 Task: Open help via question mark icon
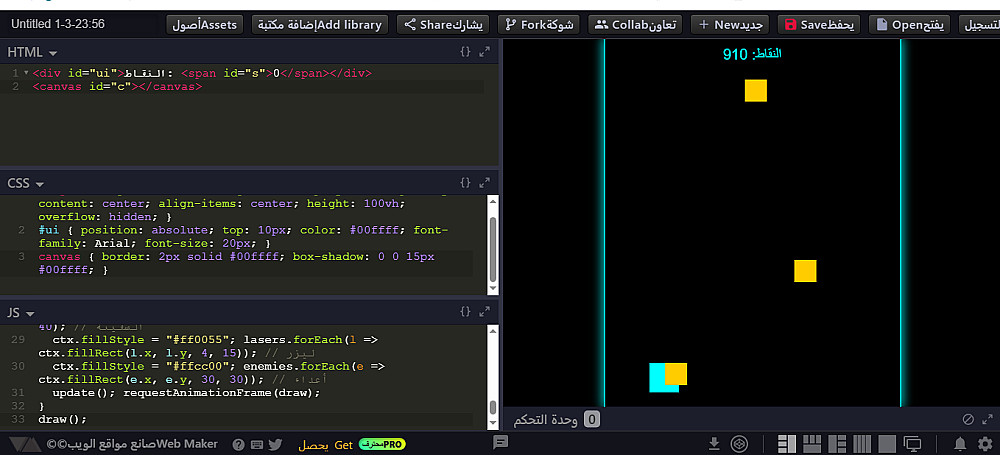point(237,445)
